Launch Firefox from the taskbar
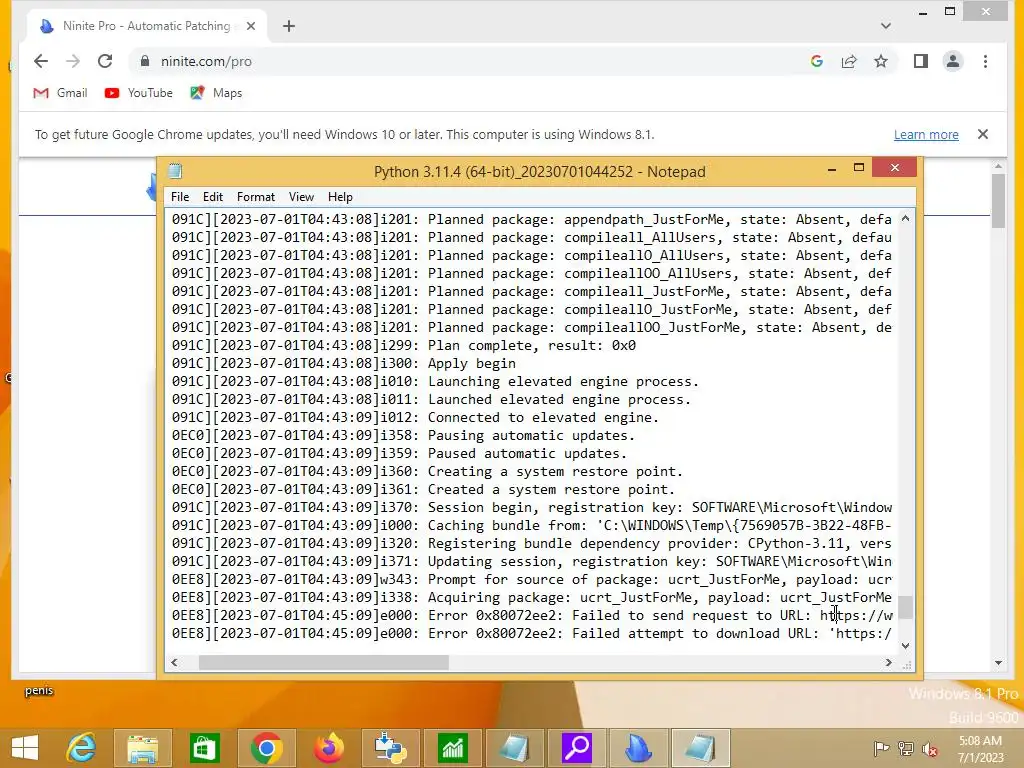Image resolution: width=1024 pixels, height=768 pixels. [x=328, y=748]
